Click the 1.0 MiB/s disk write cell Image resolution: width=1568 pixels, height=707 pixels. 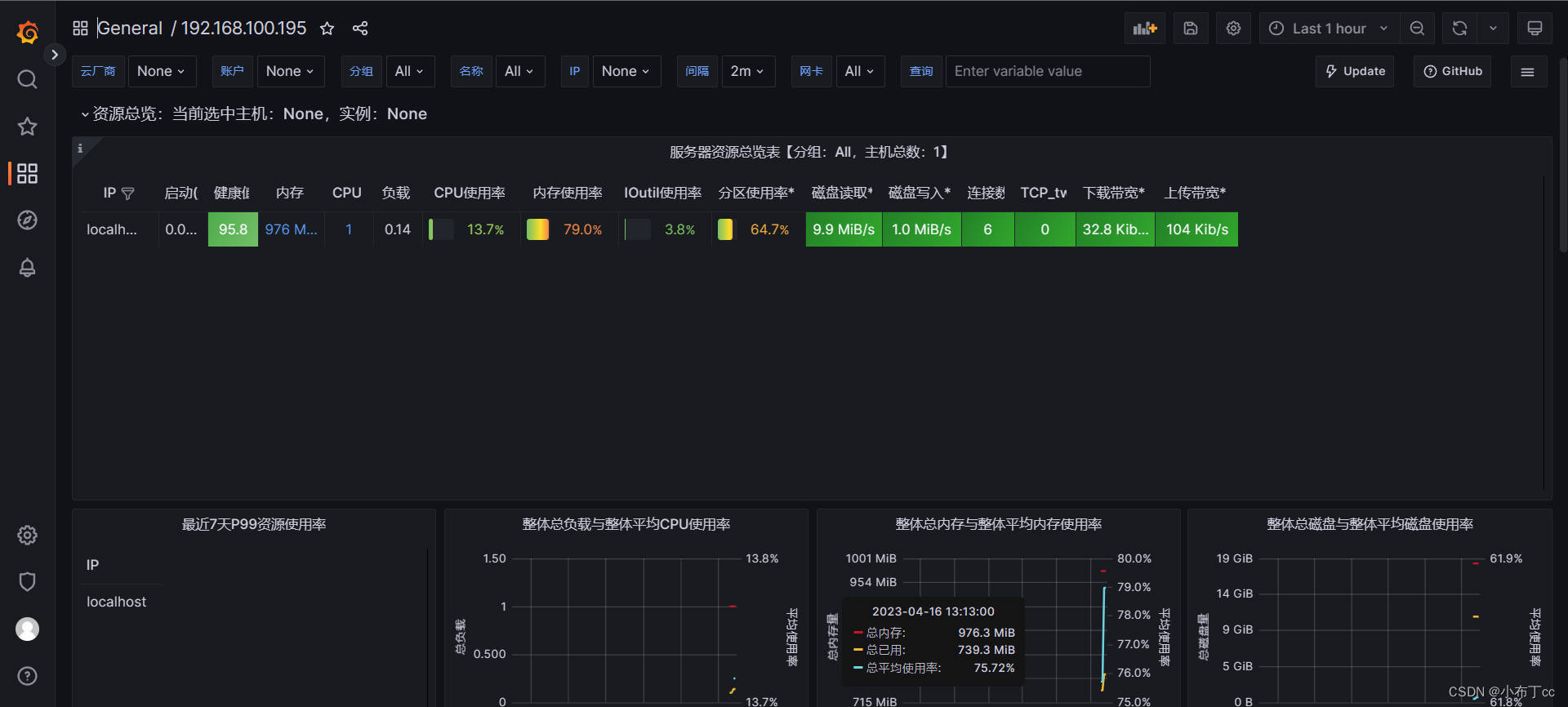[922, 229]
